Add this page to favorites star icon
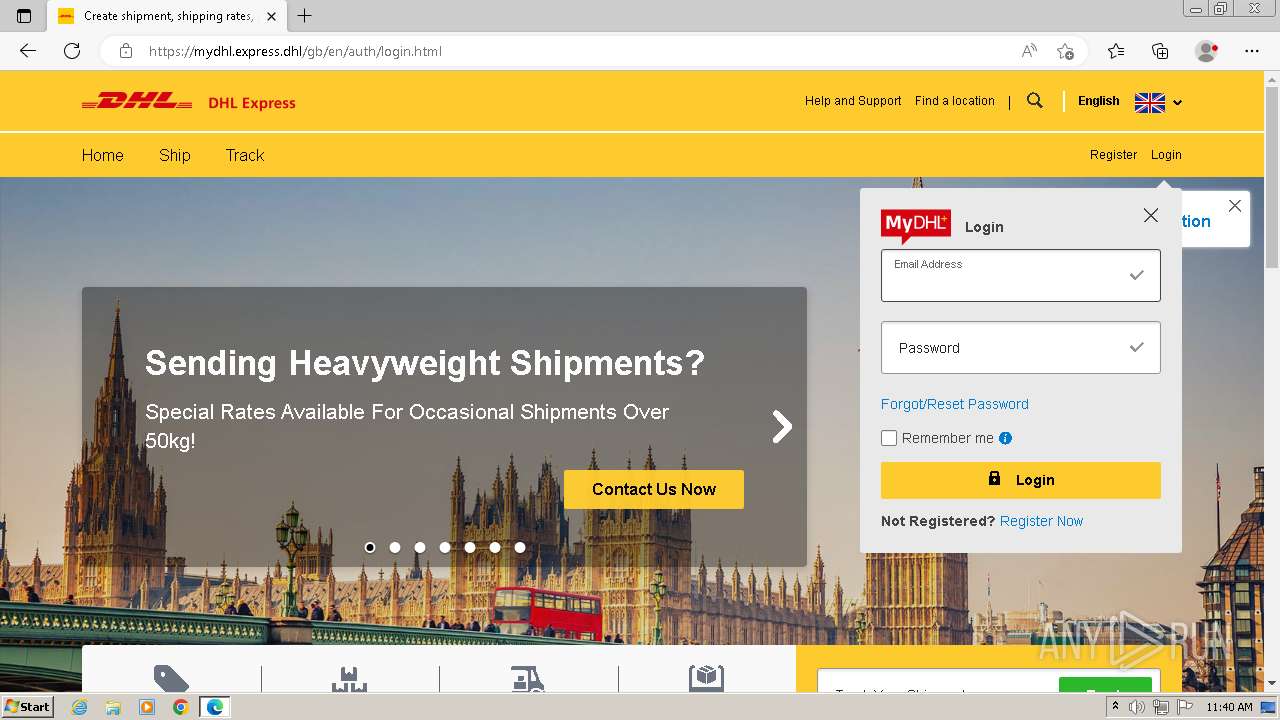 point(1065,51)
